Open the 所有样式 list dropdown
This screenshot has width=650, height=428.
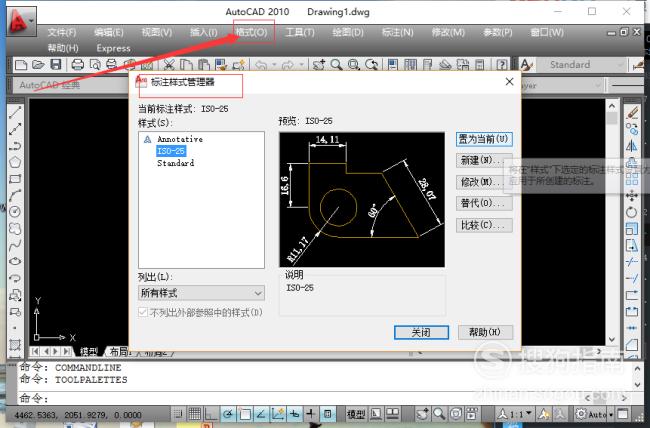[x=201, y=293]
